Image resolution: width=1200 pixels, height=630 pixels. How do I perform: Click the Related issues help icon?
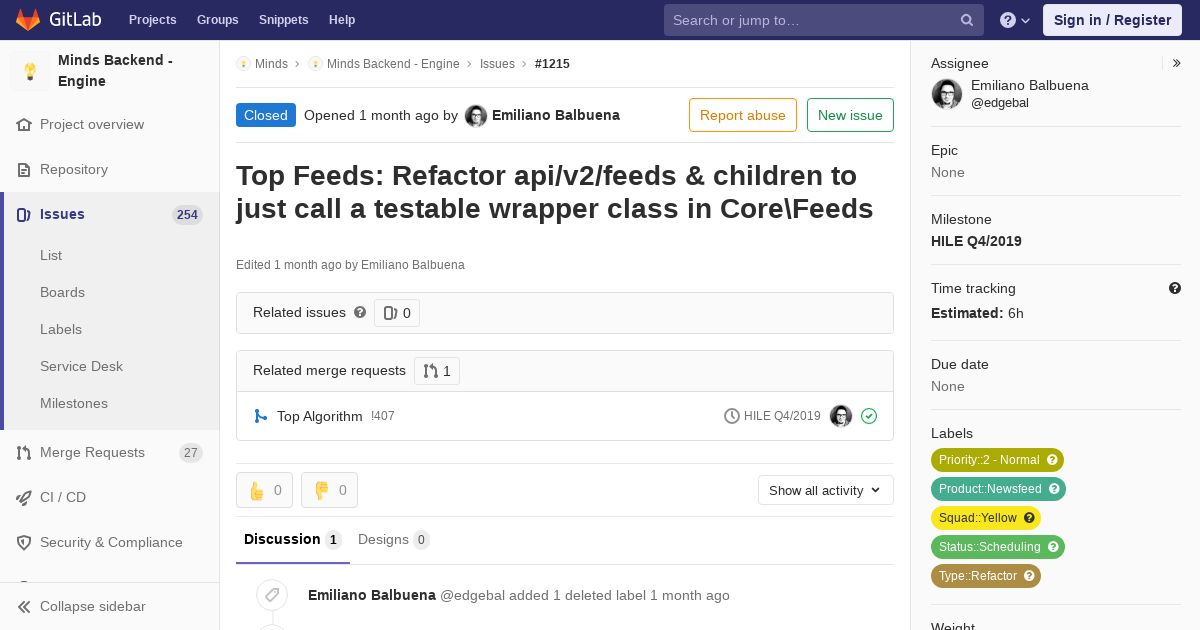360,312
